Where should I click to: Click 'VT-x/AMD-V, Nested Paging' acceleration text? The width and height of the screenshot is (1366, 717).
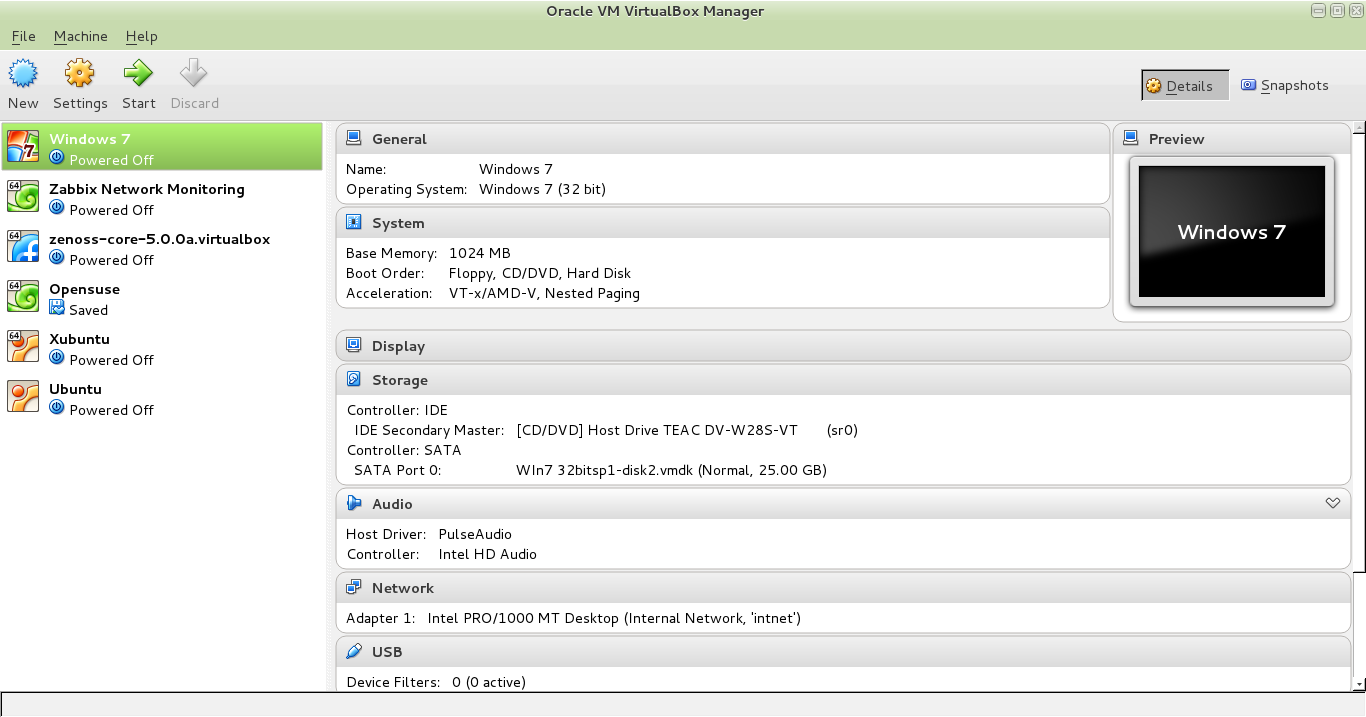[544, 293]
